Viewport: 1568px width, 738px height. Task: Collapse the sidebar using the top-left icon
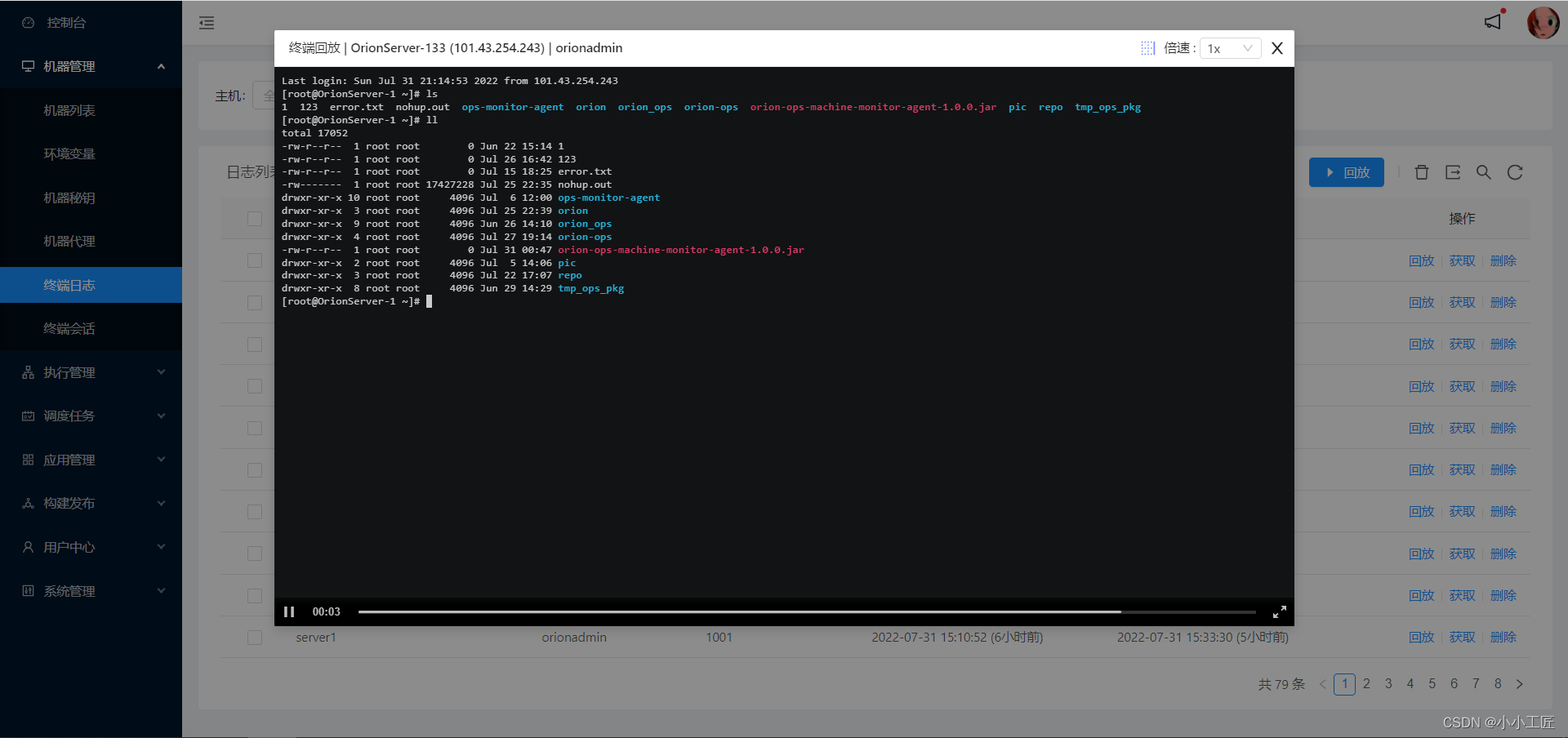206,23
